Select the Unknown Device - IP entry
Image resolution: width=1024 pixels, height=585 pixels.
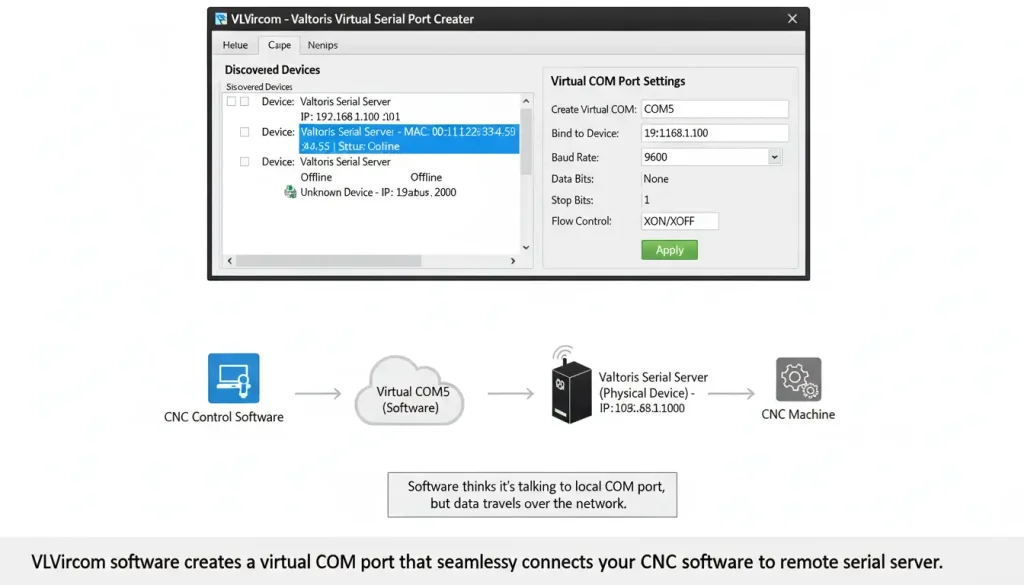[x=378, y=192]
